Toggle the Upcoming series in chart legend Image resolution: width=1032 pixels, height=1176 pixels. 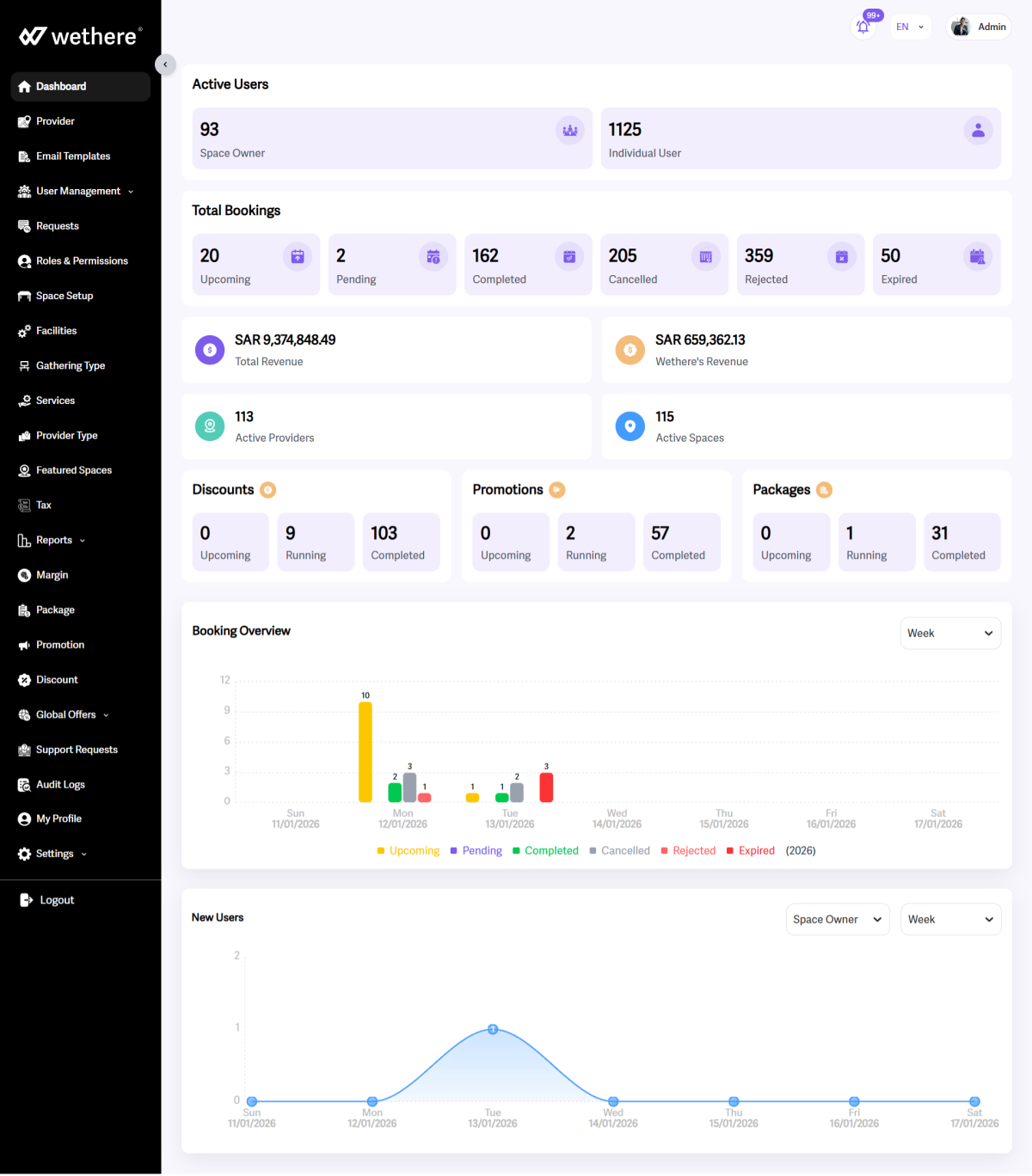tap(408, 851)
